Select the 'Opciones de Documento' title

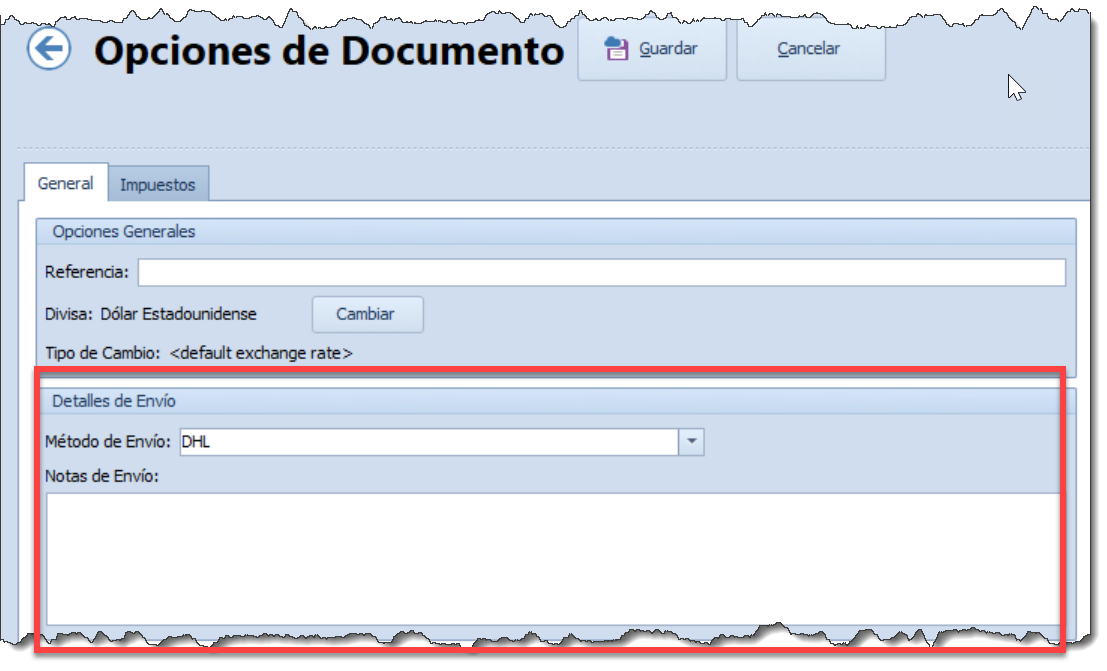coord(329,52)
